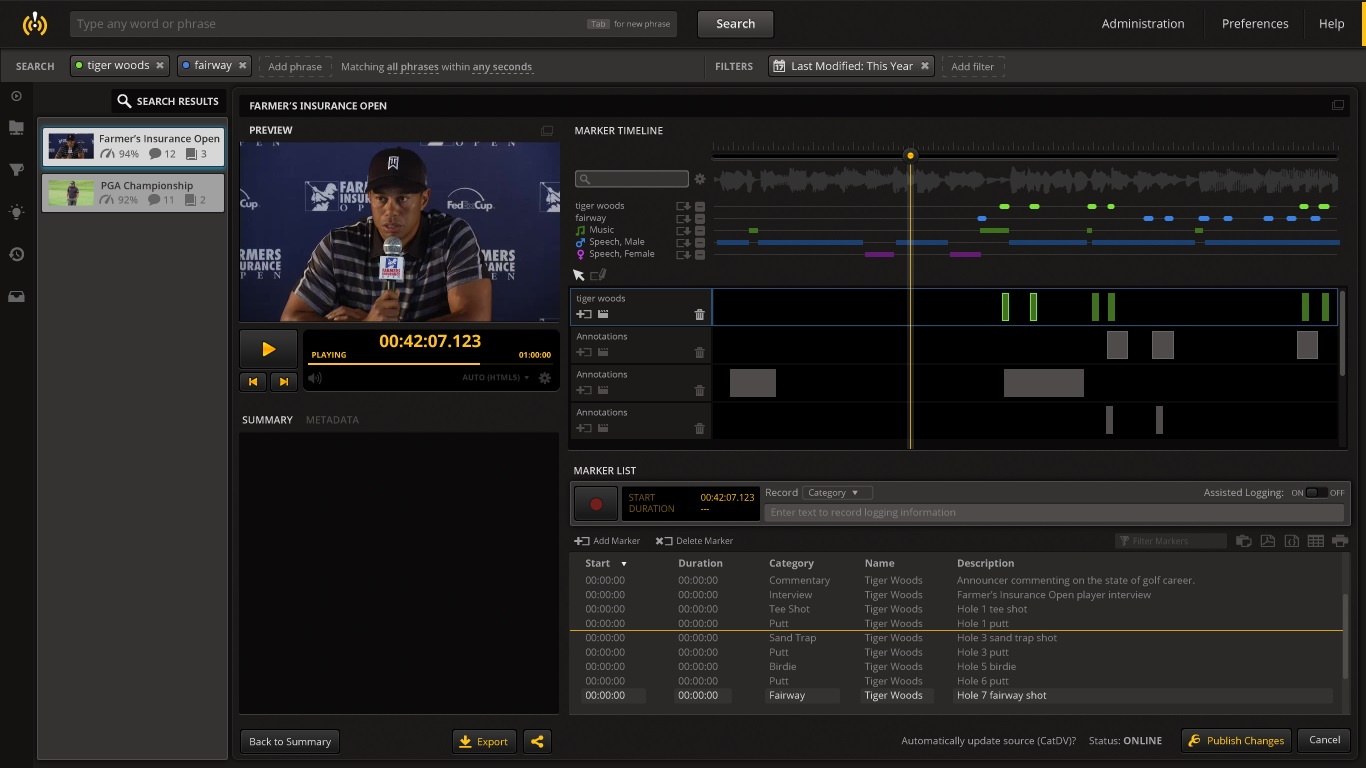Switch to the Summary tab
The width and height of the screenshot is (1366, 768).
[x=267, y=420]
